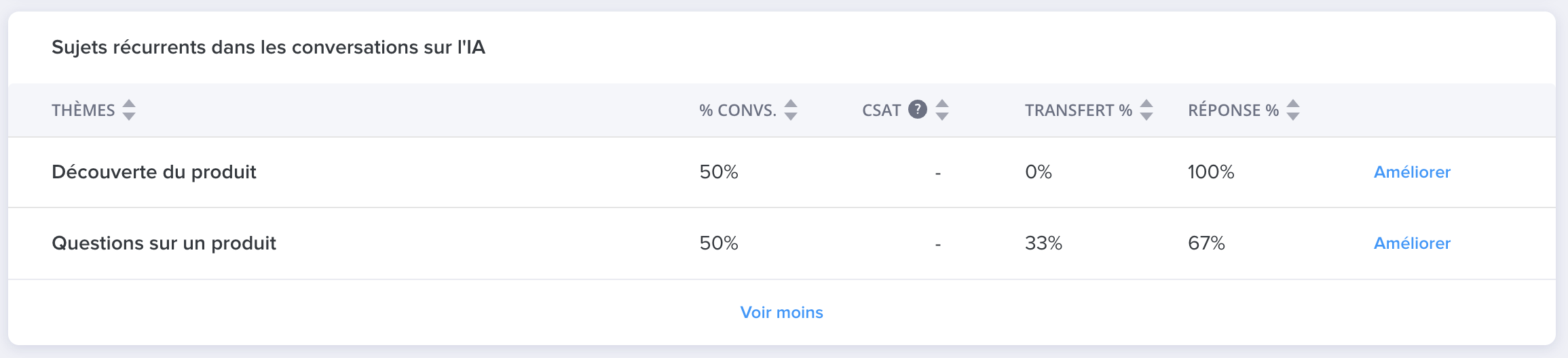Collapse the list with Voir moins

click(781, 313)
